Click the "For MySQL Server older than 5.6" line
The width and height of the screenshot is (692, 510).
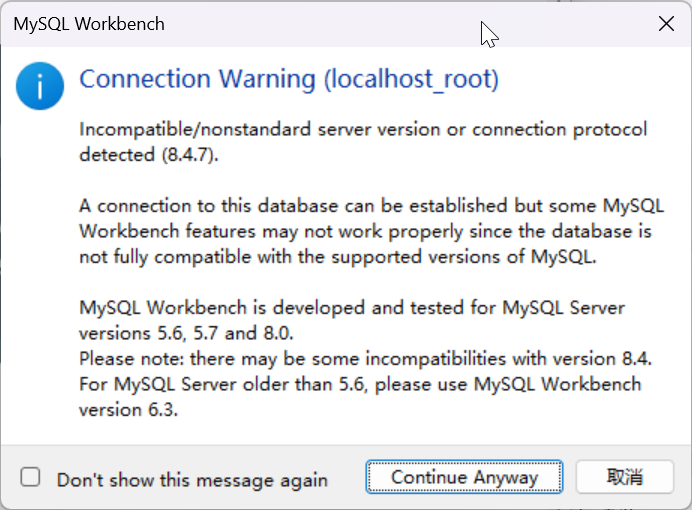(x=360, y=383)
